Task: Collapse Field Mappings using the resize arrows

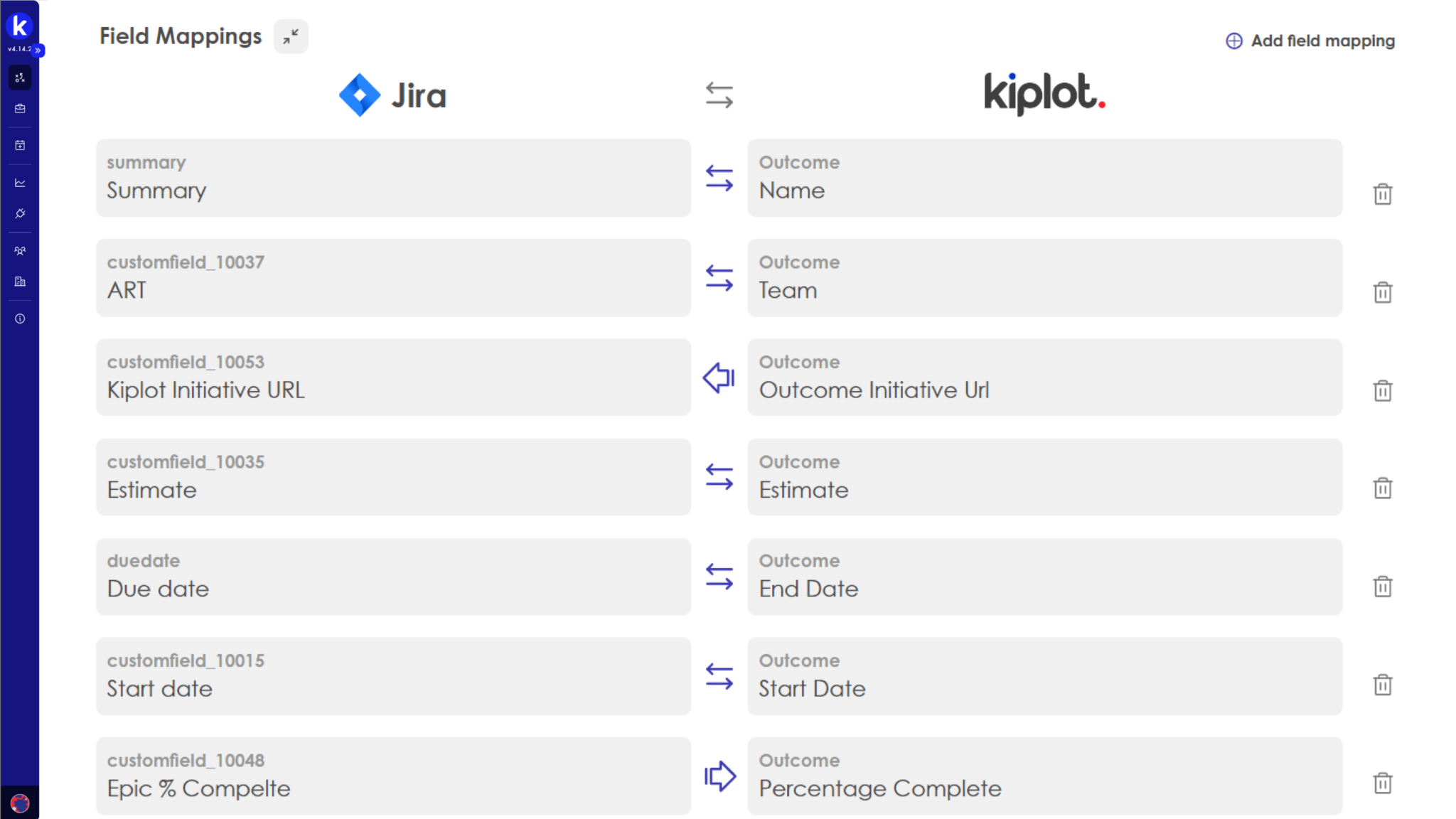Action: [x=291, y=36]
